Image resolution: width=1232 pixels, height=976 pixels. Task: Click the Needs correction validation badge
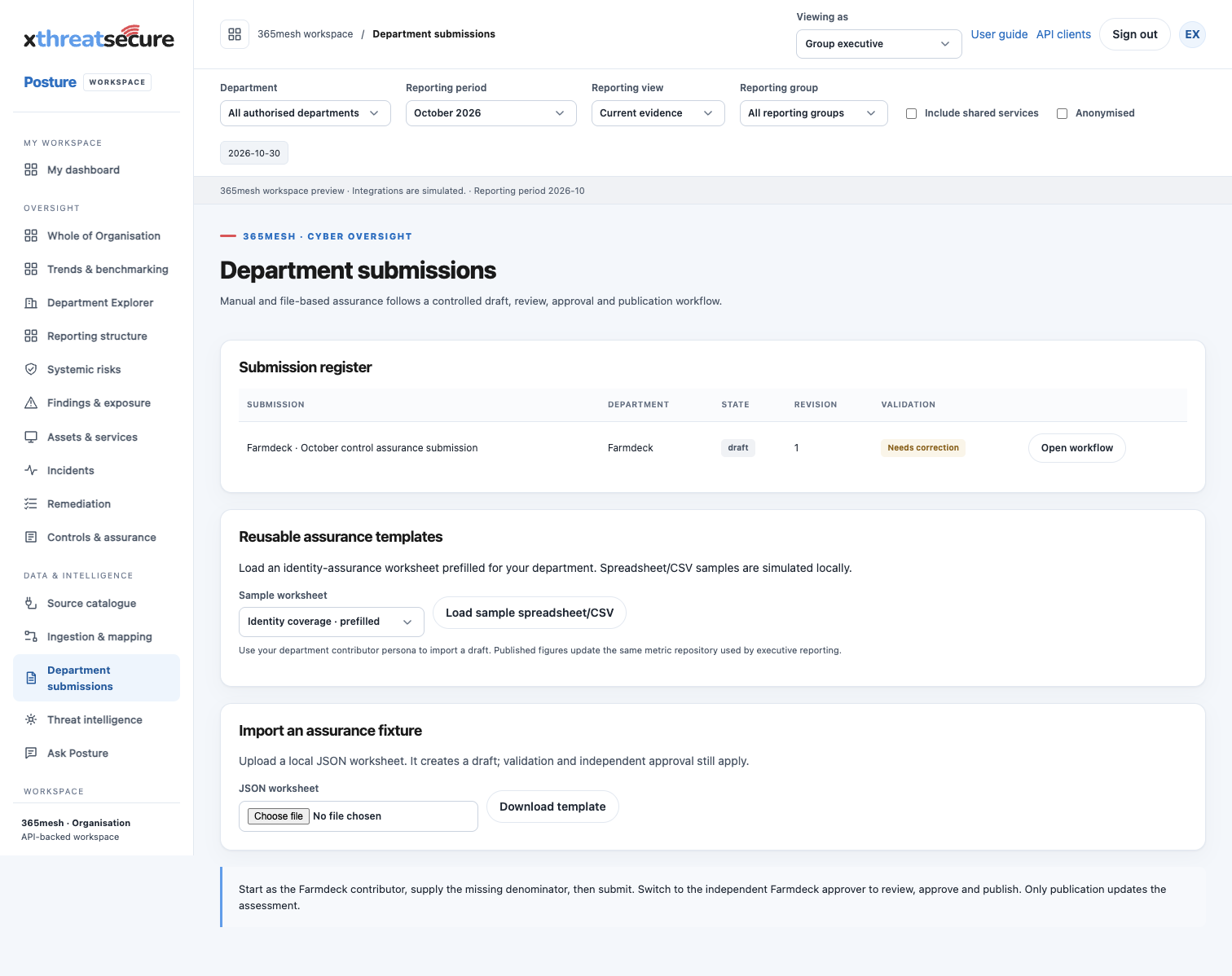point(923,448)
